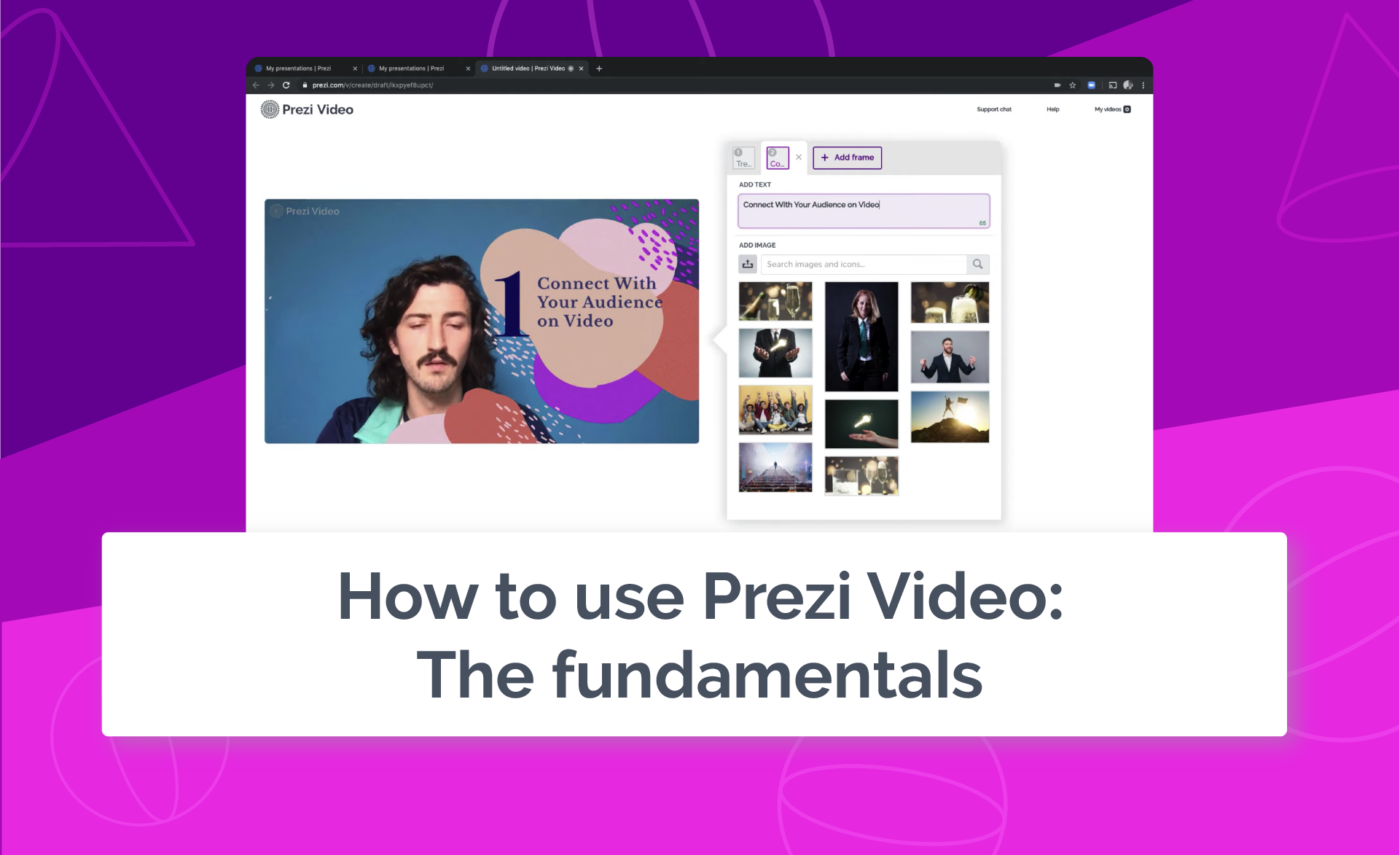Switch to first 'My presentations | Prezi' browser tab
The height and width of the screenshot is (855, 1400).
click(299, 69)
